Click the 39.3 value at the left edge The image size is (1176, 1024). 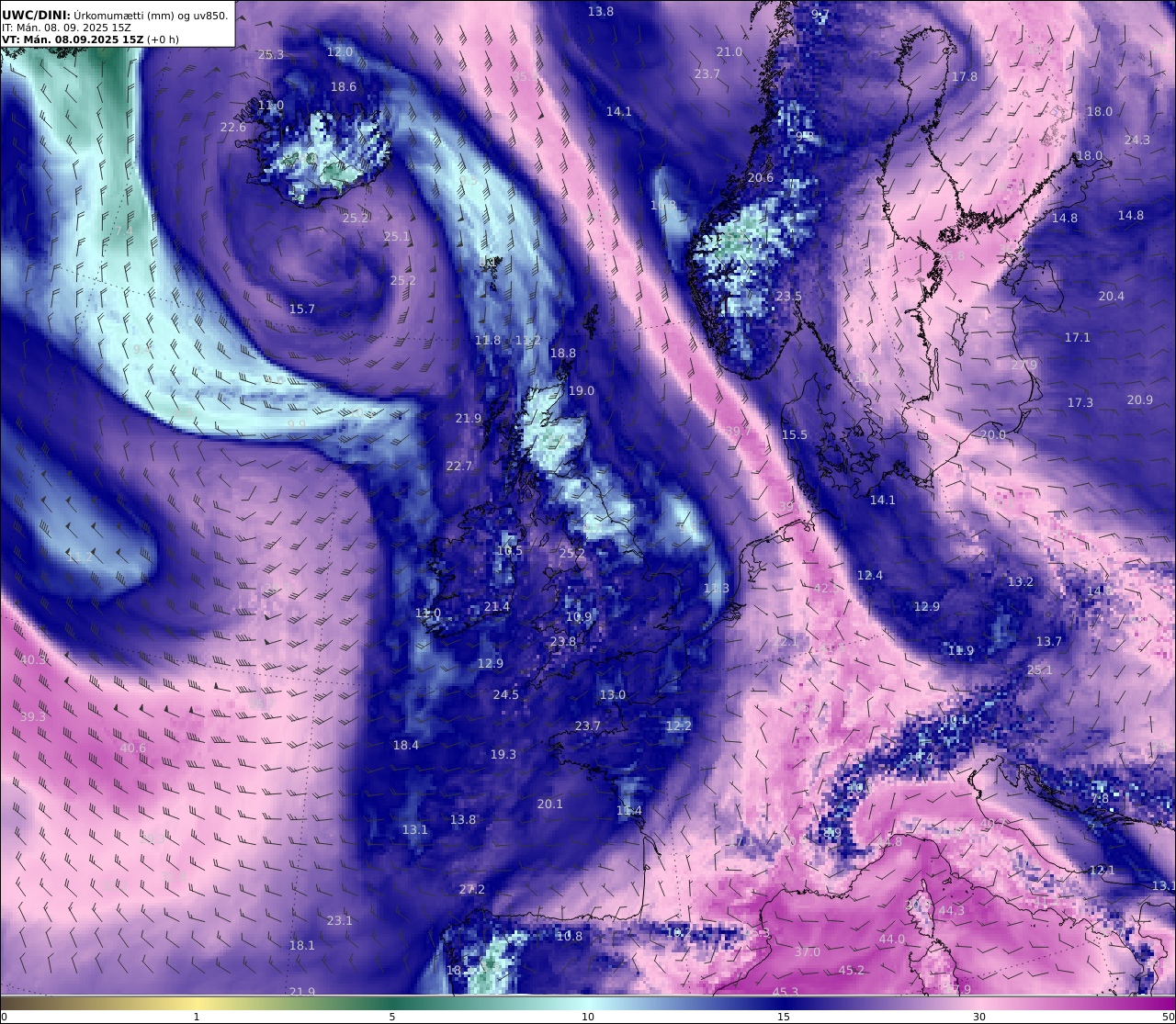click(33, 717)
